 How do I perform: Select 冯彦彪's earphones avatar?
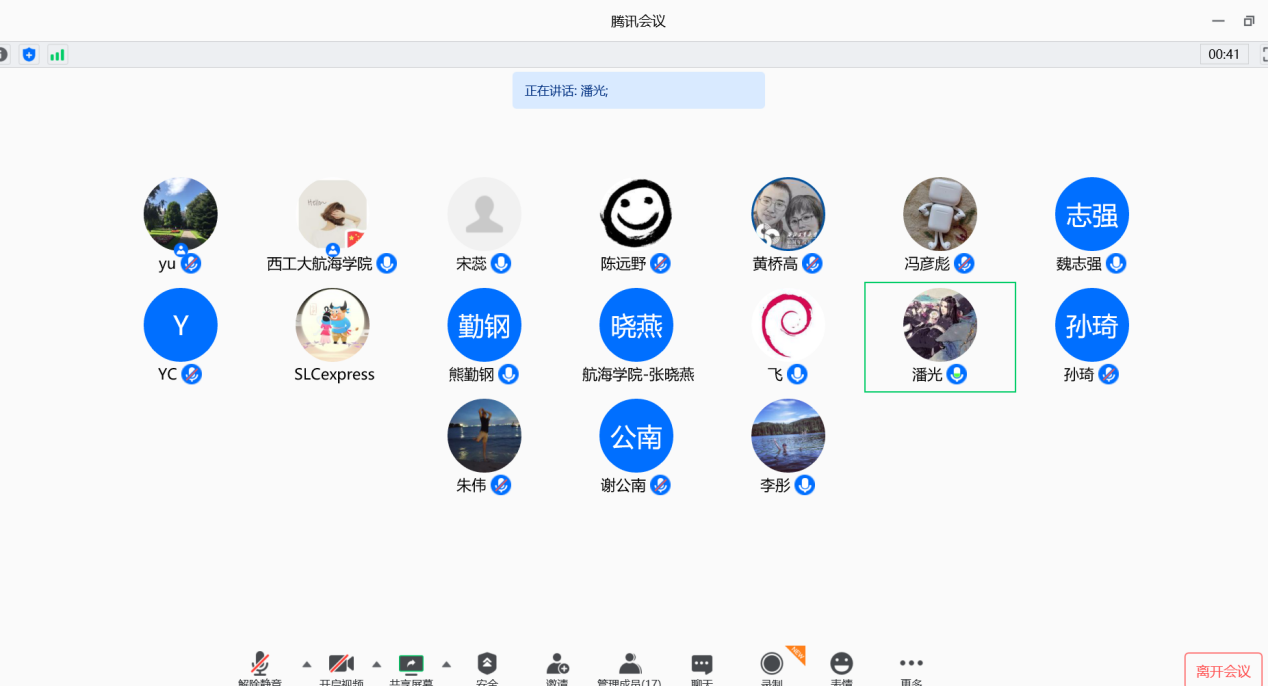(x=940, y=214)
